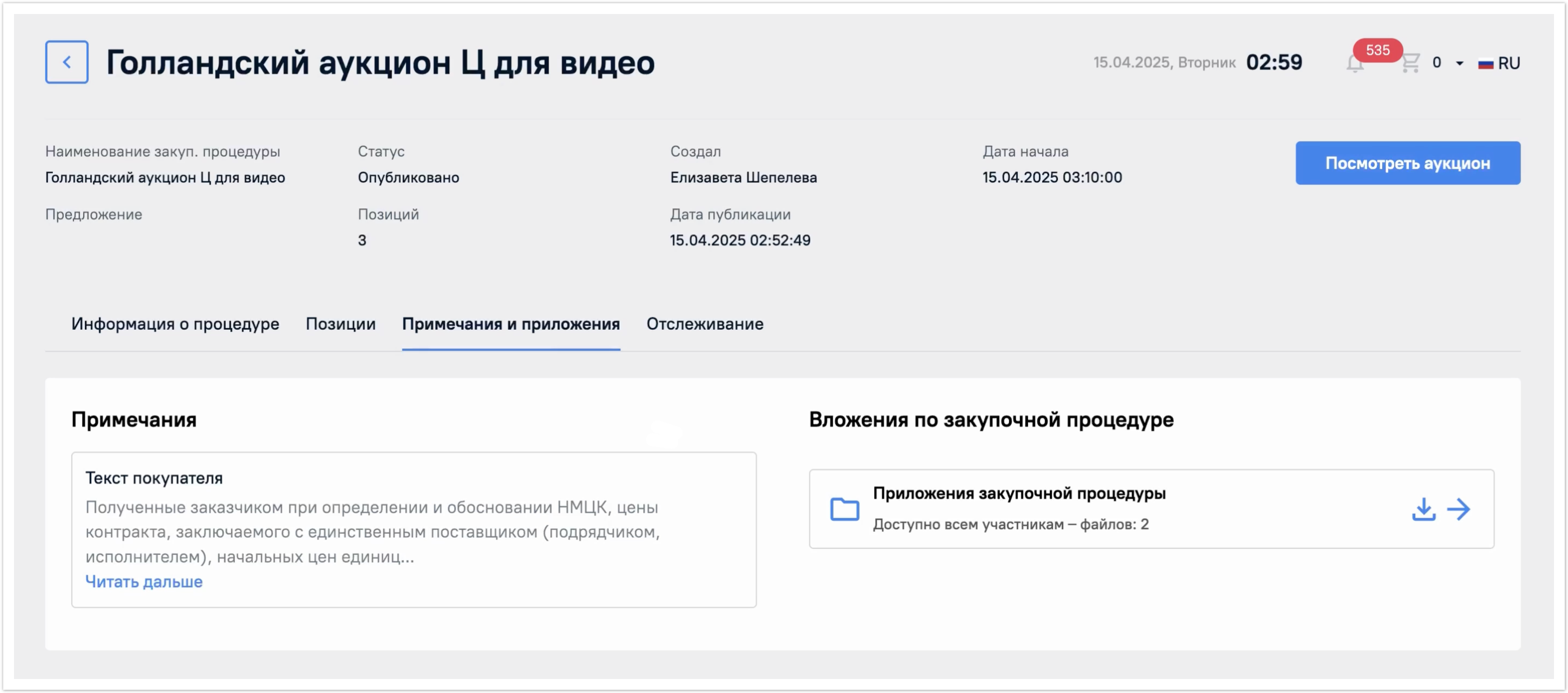
Task: Open the RU language selector
Action: 1509,63
